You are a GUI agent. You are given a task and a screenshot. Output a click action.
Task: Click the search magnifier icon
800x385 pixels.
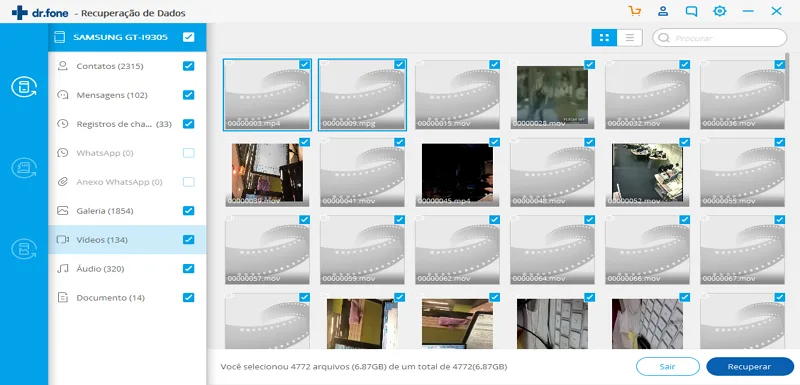point(664,38)
